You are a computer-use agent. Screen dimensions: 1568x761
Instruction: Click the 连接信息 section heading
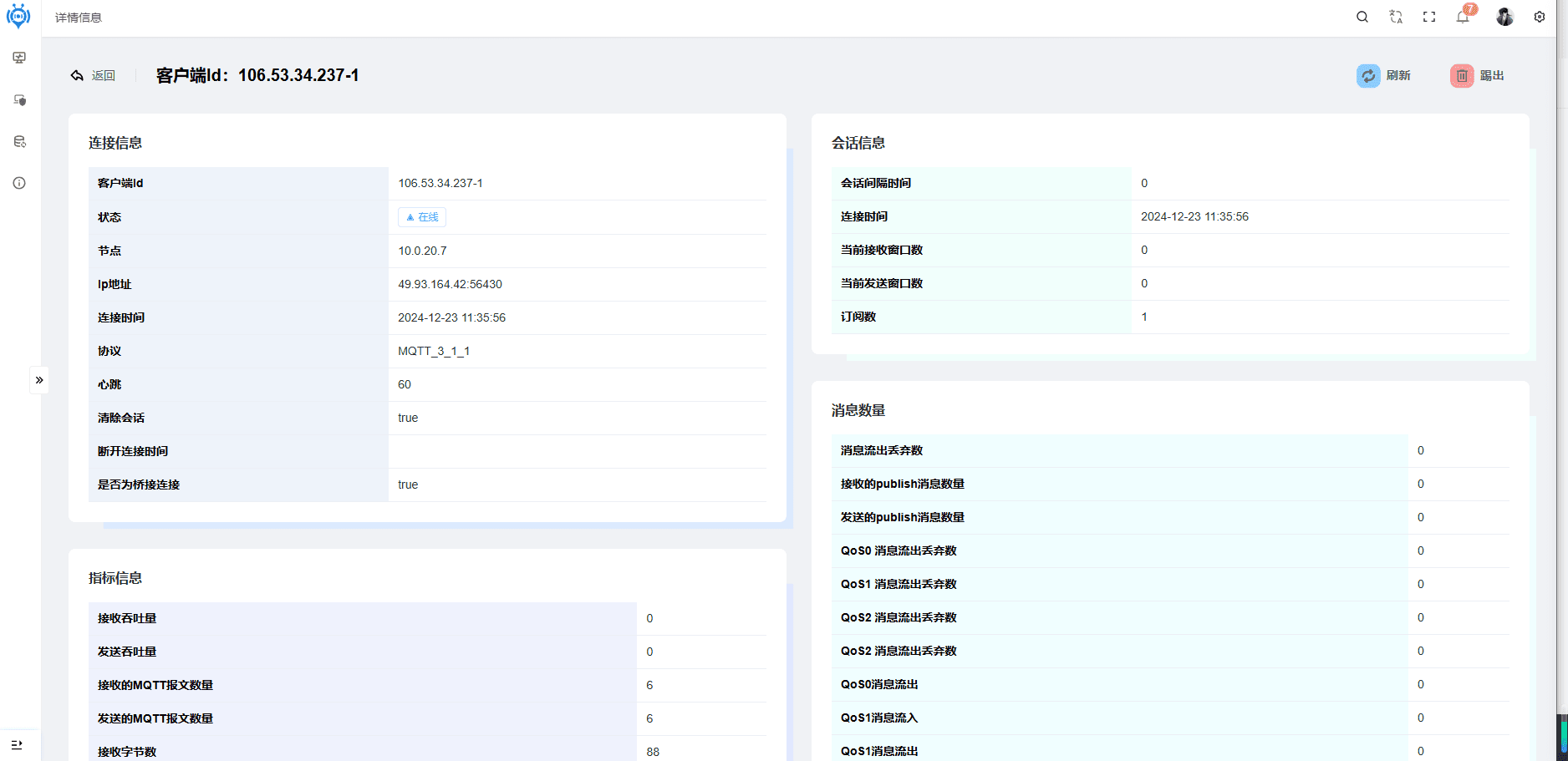click(115, 143)
